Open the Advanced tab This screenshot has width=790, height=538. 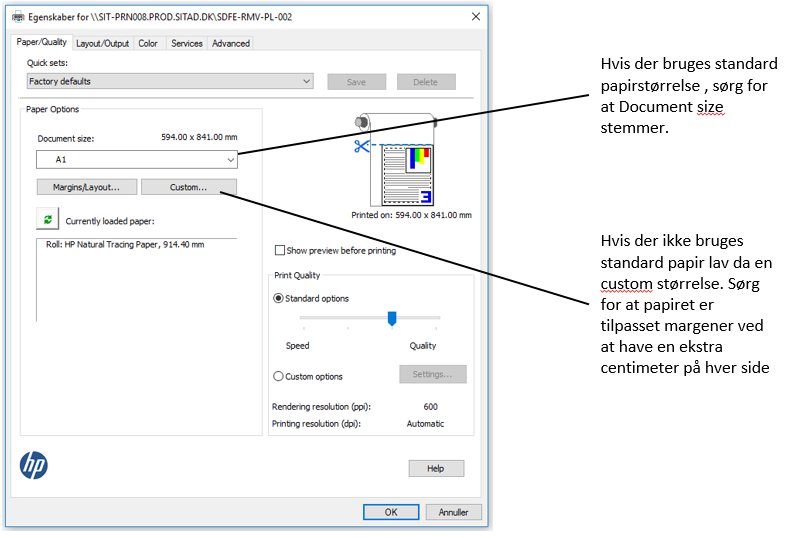(x=230, y=43)
